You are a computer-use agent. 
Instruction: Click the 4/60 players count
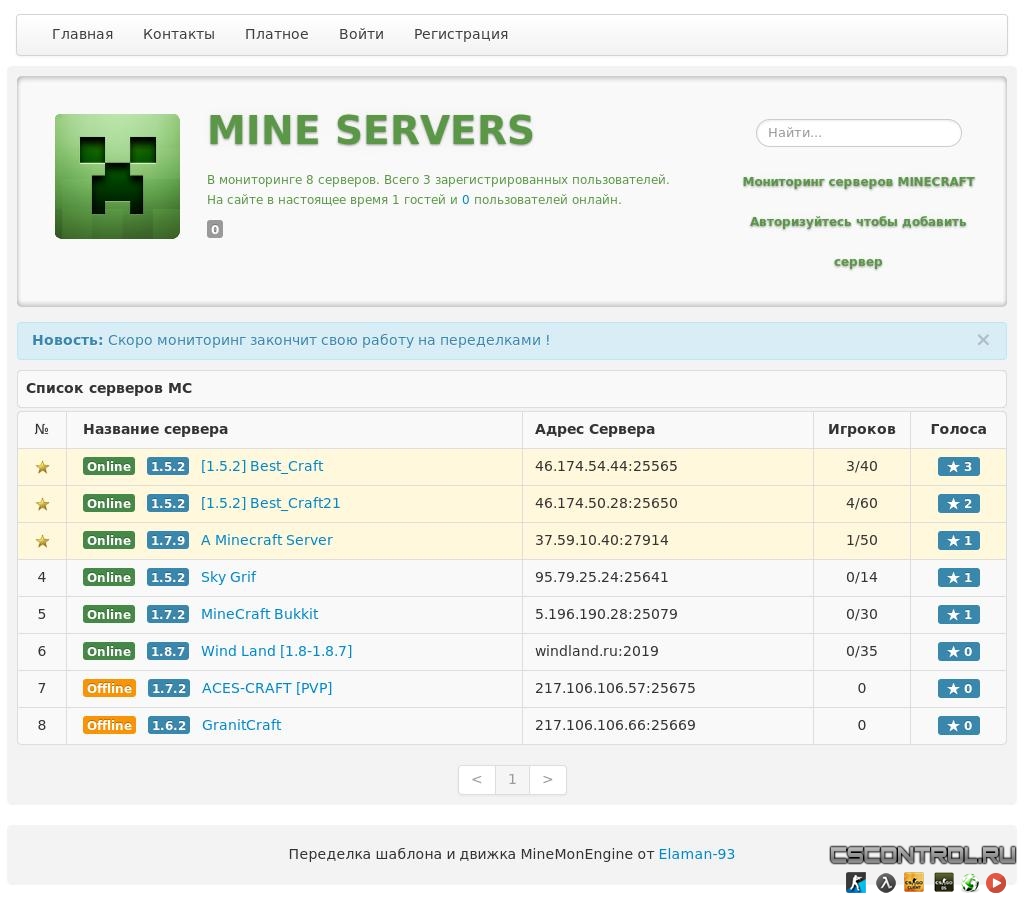(861, 504)
